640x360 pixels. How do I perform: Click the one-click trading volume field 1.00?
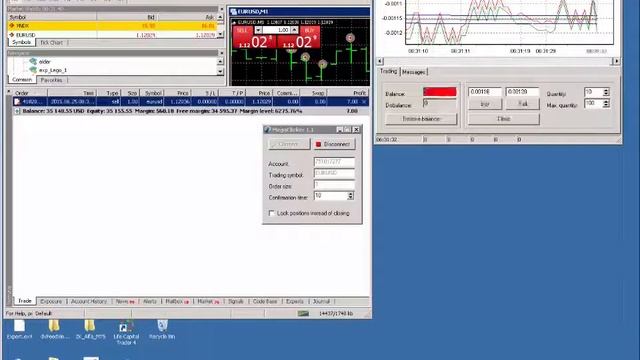[x=276, y=30]
